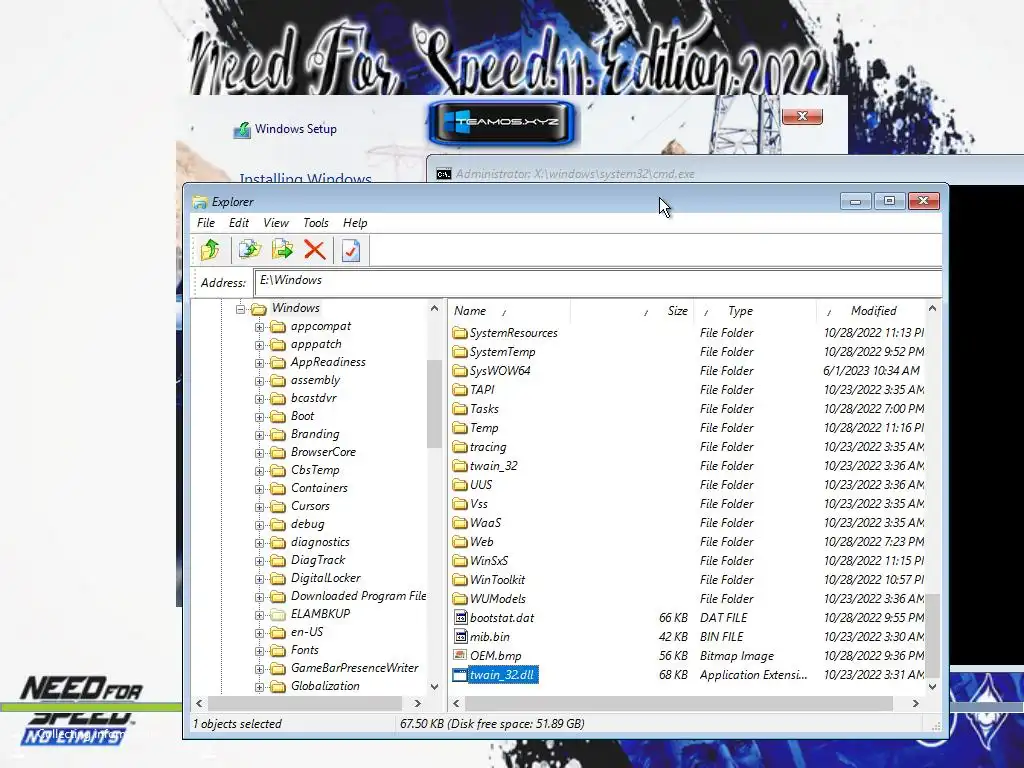Viewport: 1024px width, 768px height.
Task: Select CbsTemp folder in tree
Action: 315,470
